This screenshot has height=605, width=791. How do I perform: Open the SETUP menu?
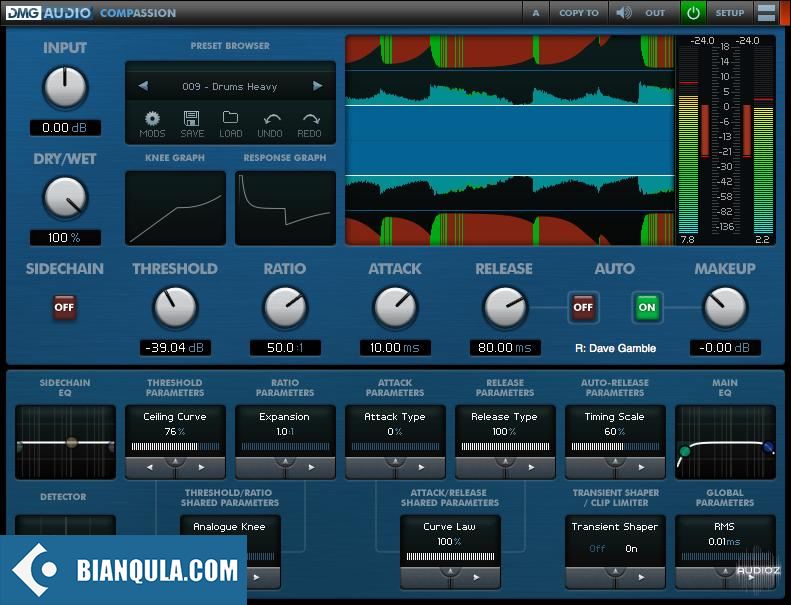729,13
